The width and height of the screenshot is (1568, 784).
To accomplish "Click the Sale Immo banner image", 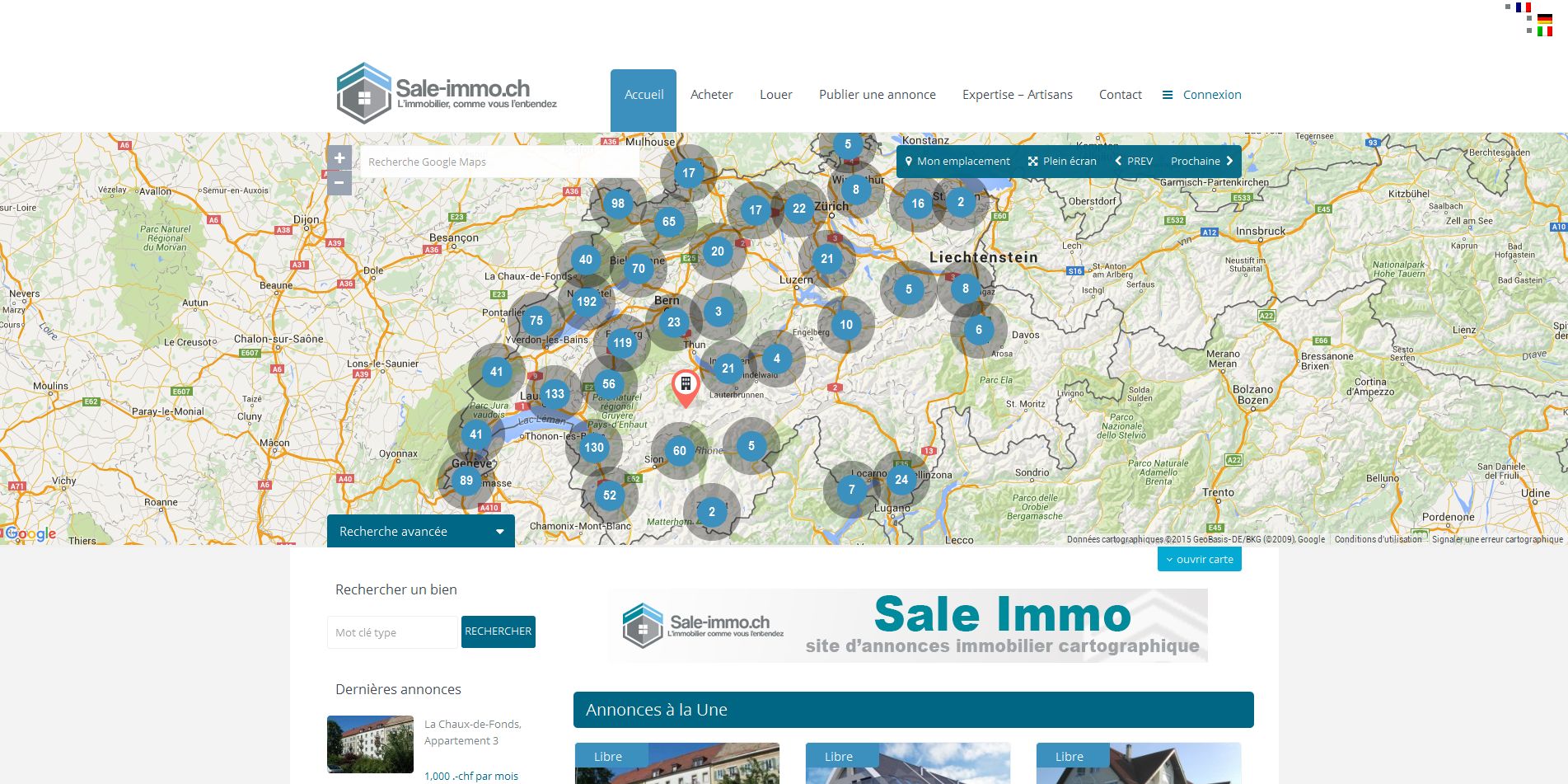I will (x=908, y=626).
